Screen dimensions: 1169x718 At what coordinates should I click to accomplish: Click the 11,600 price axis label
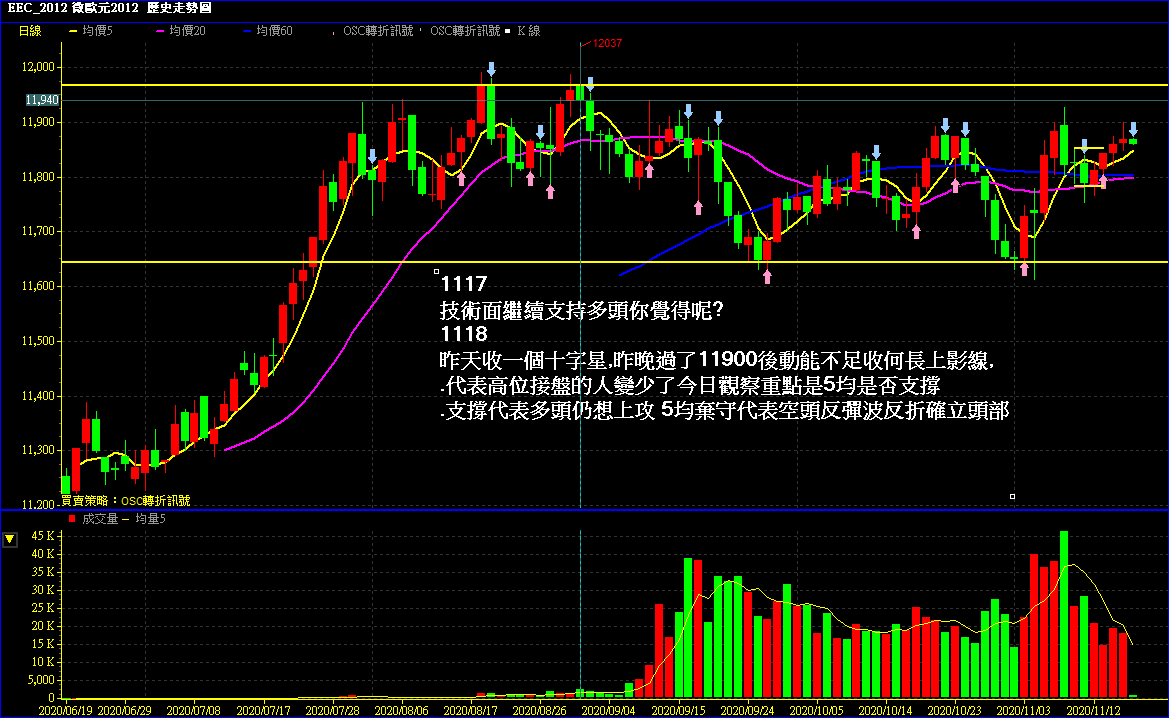37,286
